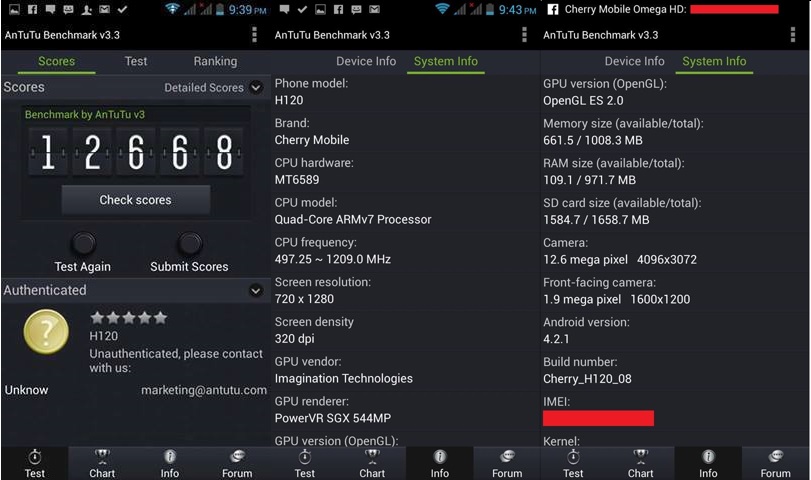The width and height of the screenshot is (811, 480).
Task: Tap Chart trophy icon in left panel bottom bar
Action: coord(102,457)
